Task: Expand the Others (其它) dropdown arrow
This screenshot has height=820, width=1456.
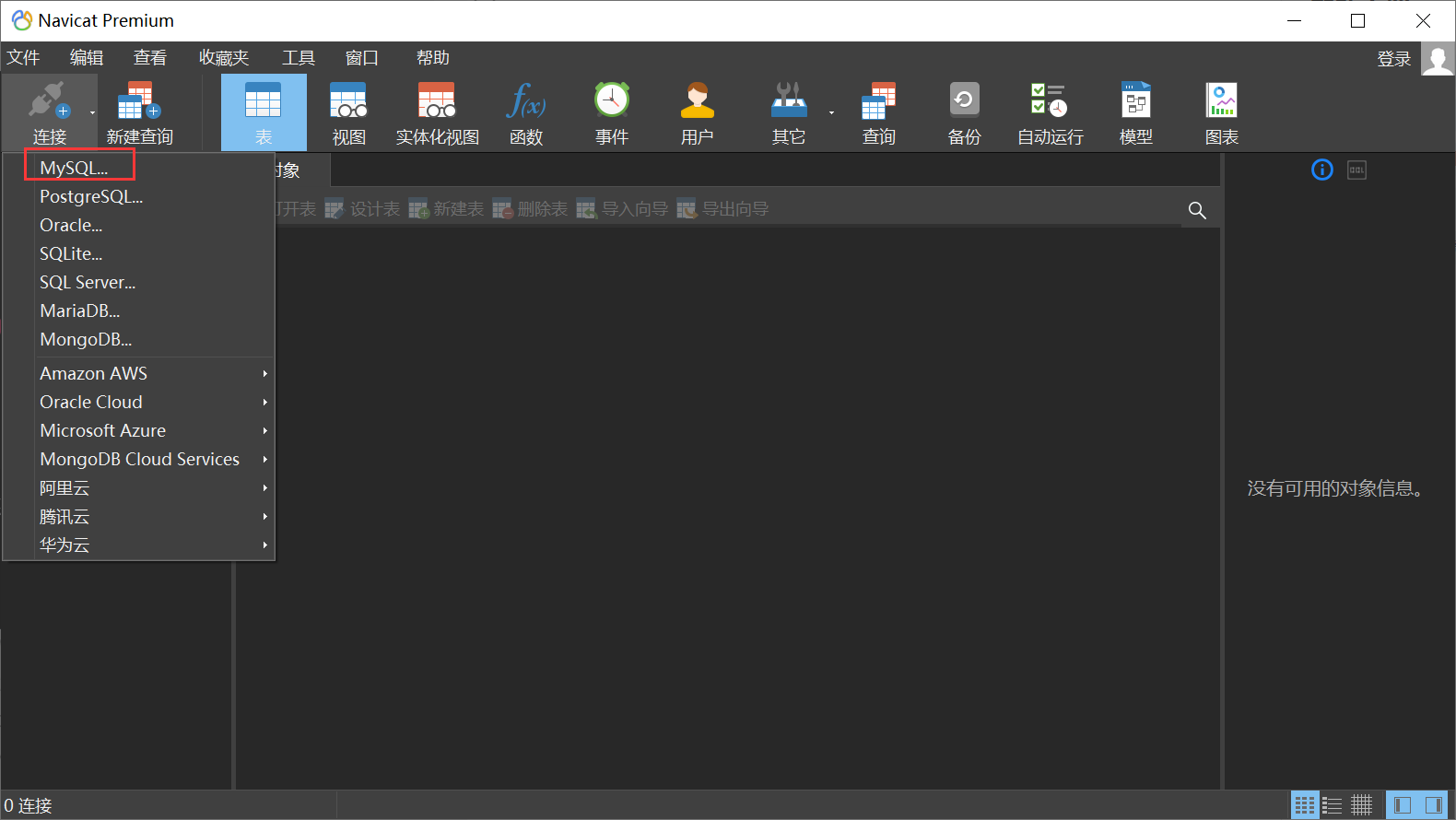Action: click(x=831, y=113)
